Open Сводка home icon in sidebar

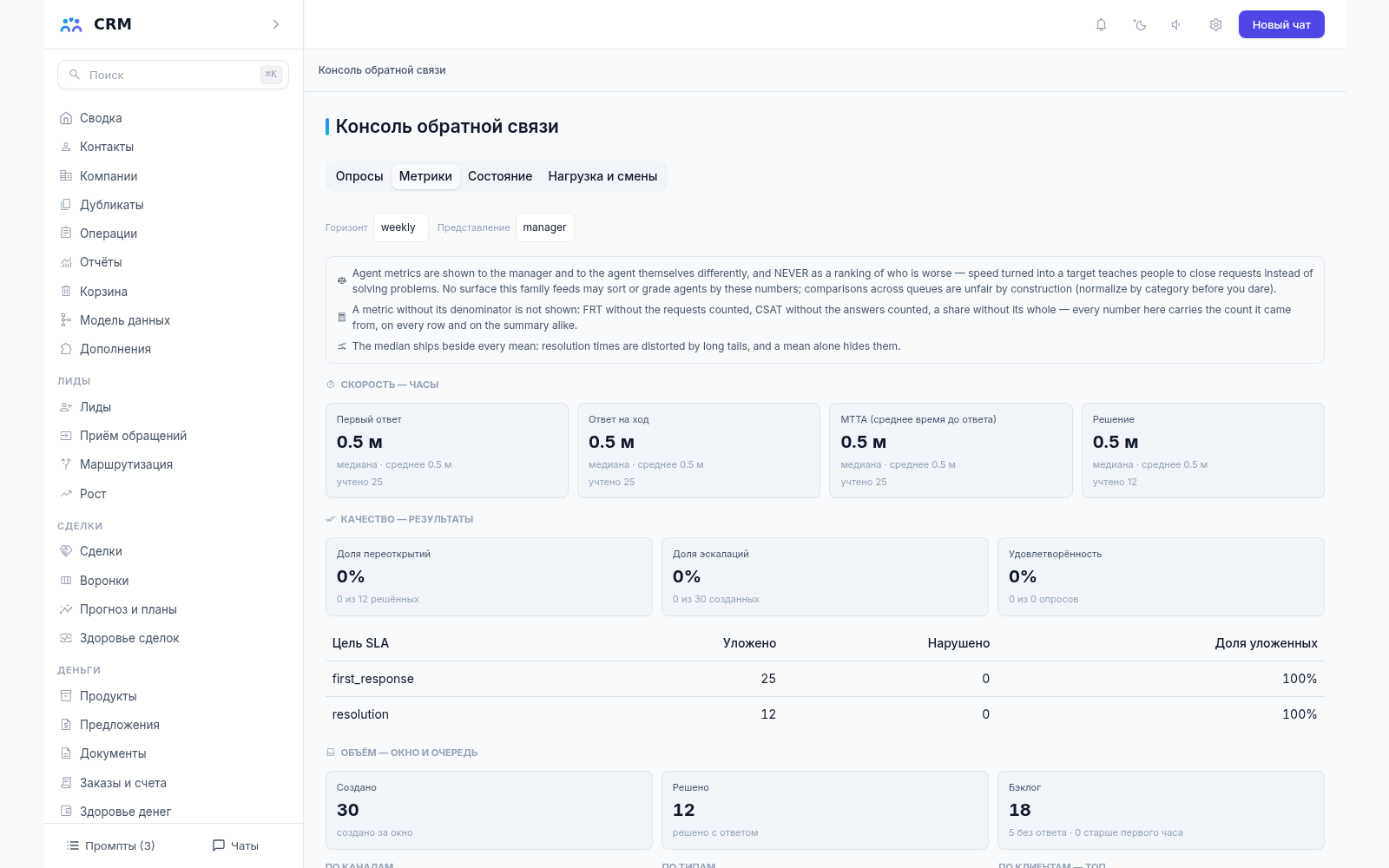pyautogui.click(x=66, y=118)
